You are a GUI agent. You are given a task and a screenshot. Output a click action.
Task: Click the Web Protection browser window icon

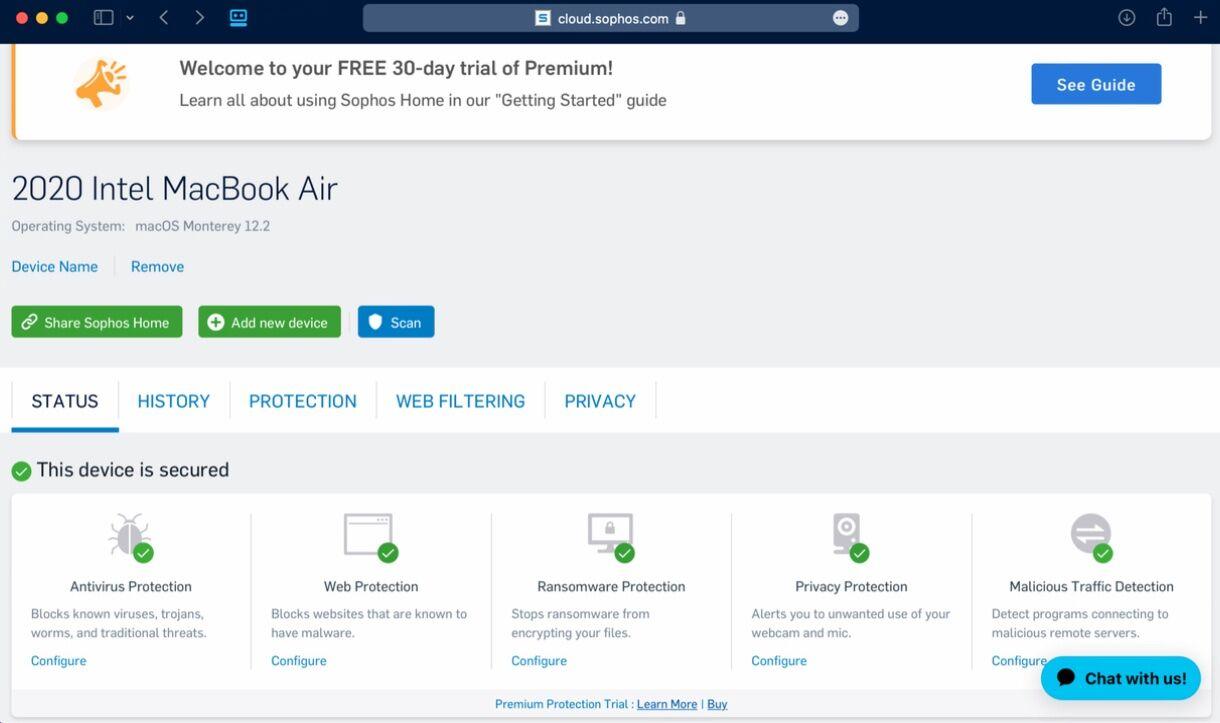370,537
